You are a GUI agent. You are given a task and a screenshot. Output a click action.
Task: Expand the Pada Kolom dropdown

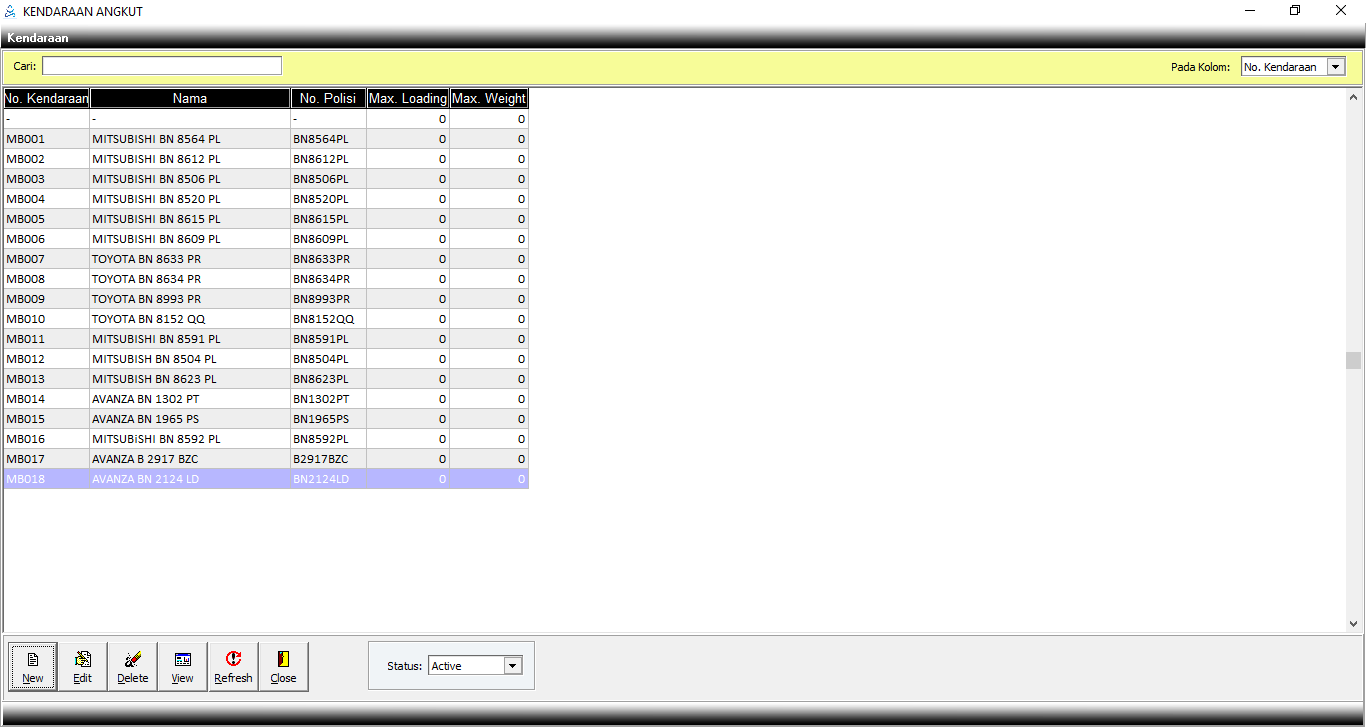coord(1335,67)
